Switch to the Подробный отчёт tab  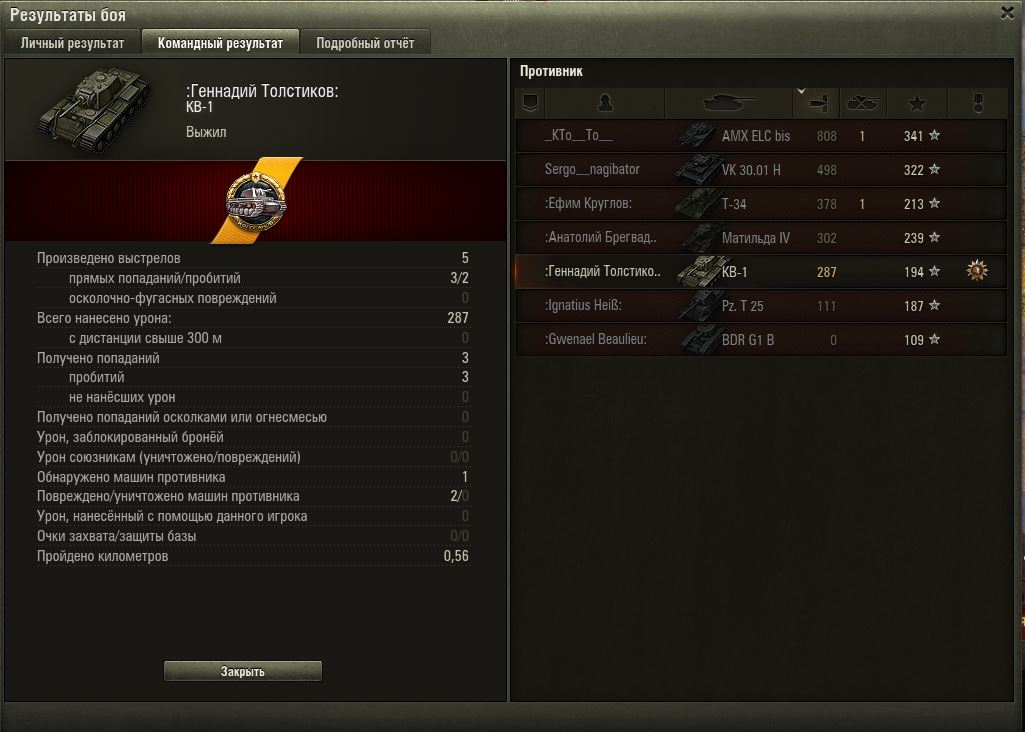tap(365, 43)
